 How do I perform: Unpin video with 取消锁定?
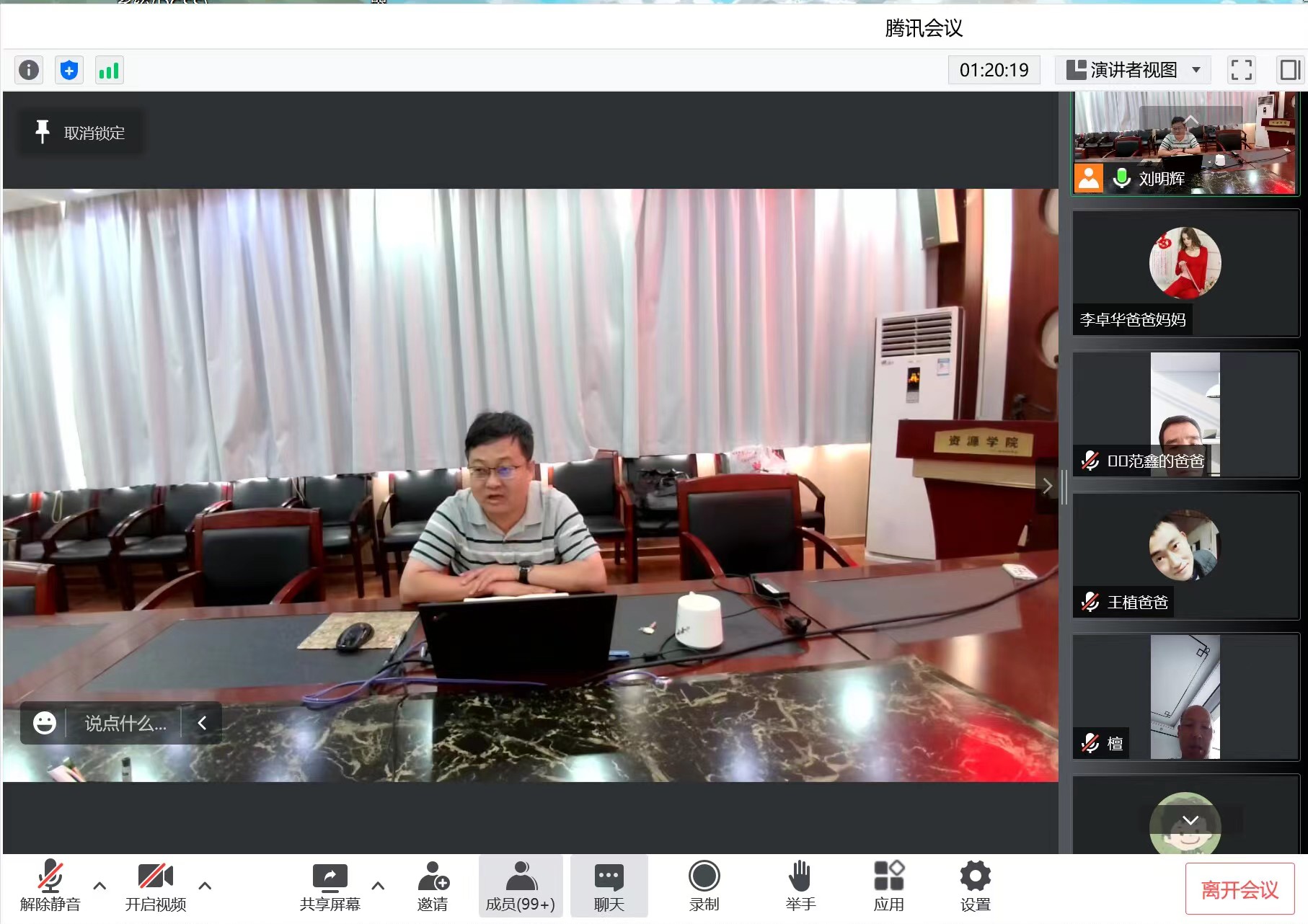pos(80,133)
